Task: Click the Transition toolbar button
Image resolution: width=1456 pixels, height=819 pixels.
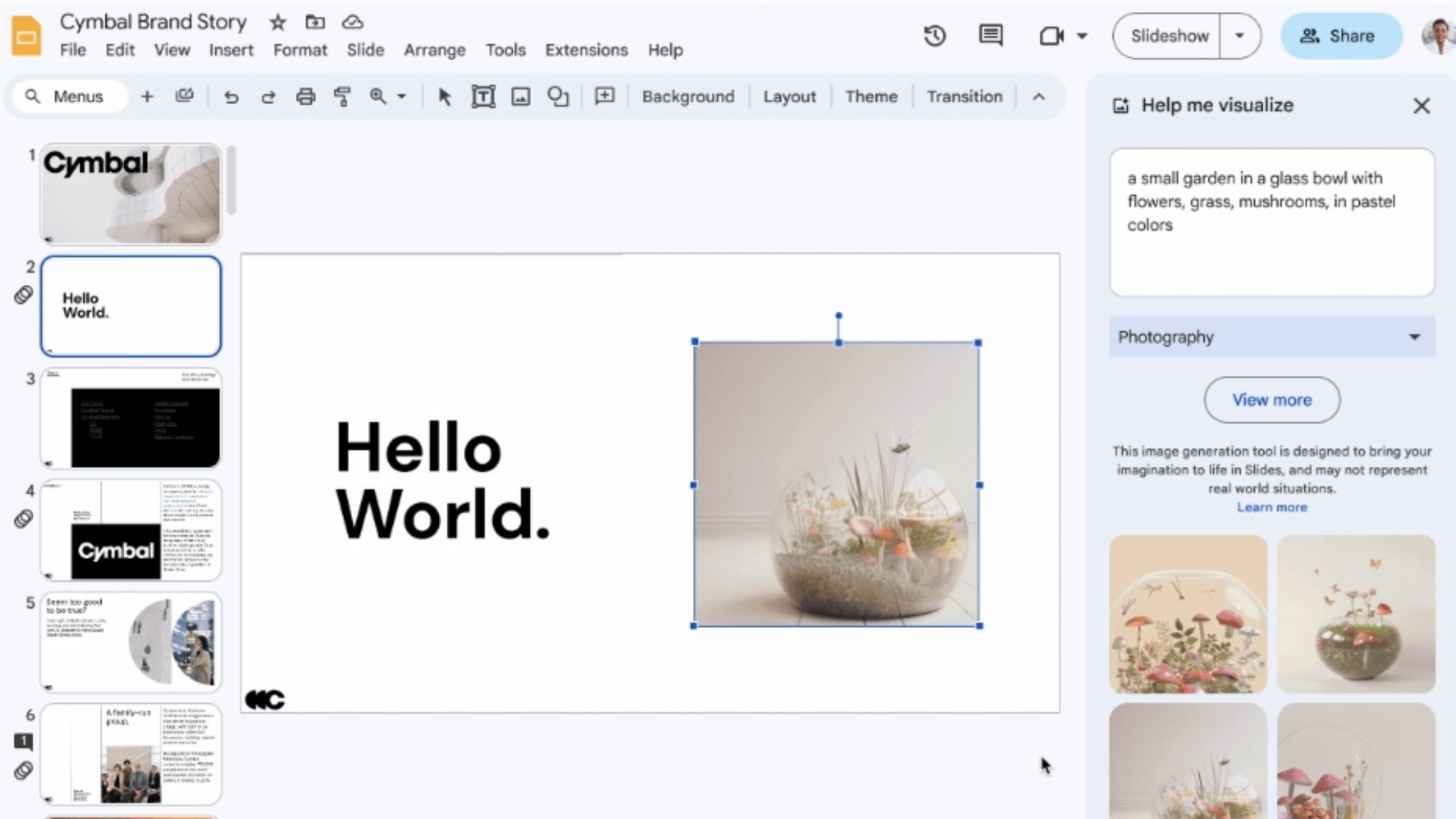Action: click(x=964, y=96)
